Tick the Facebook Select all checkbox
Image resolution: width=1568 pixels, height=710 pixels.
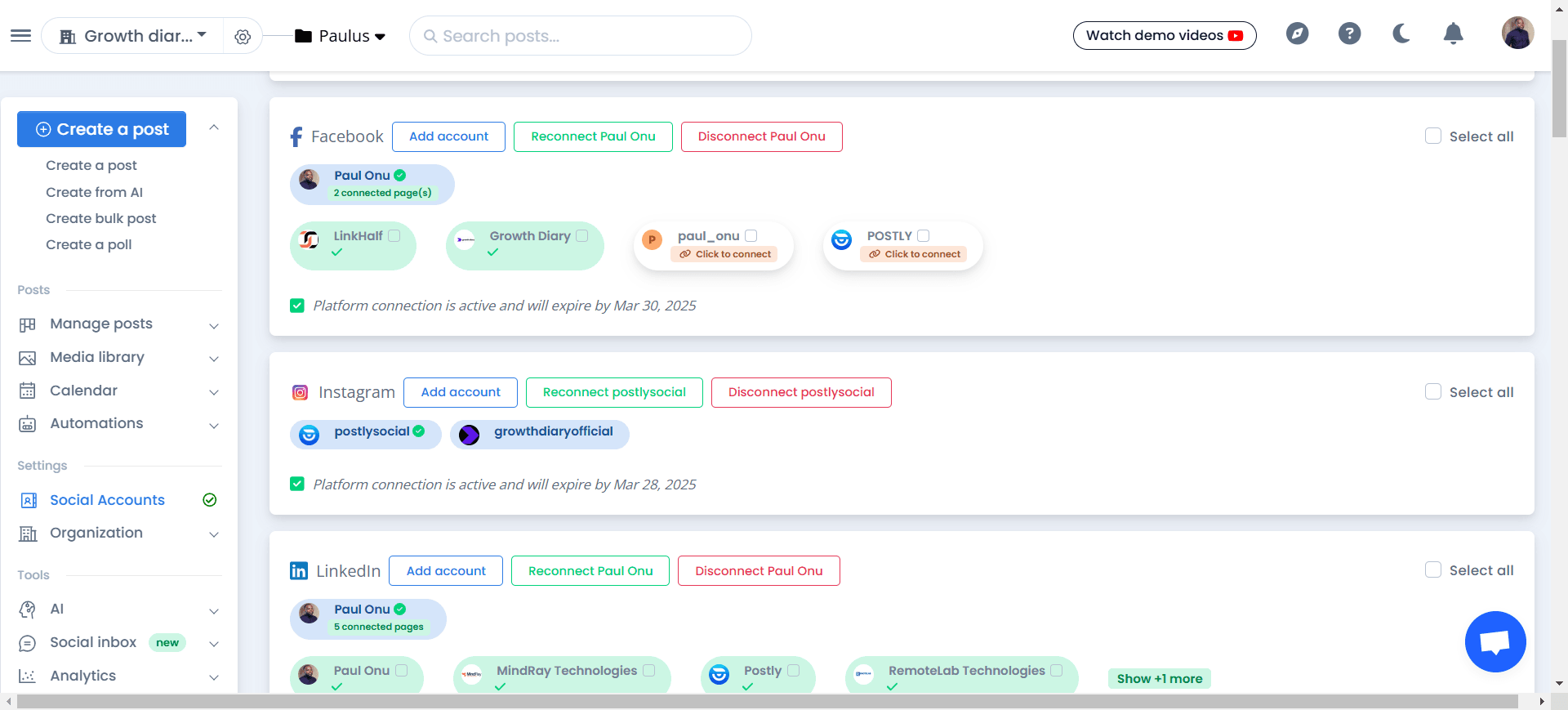(1433, 136)
